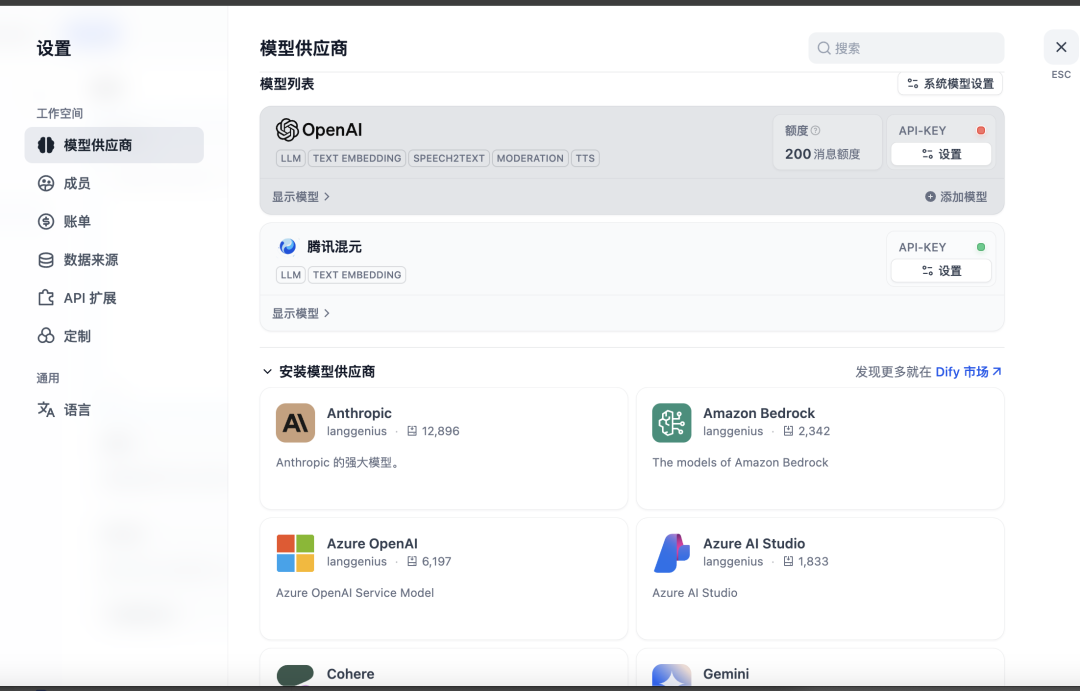
Task: Click 'The models of Amazon Bedrock' description
Action: point(740,462)
